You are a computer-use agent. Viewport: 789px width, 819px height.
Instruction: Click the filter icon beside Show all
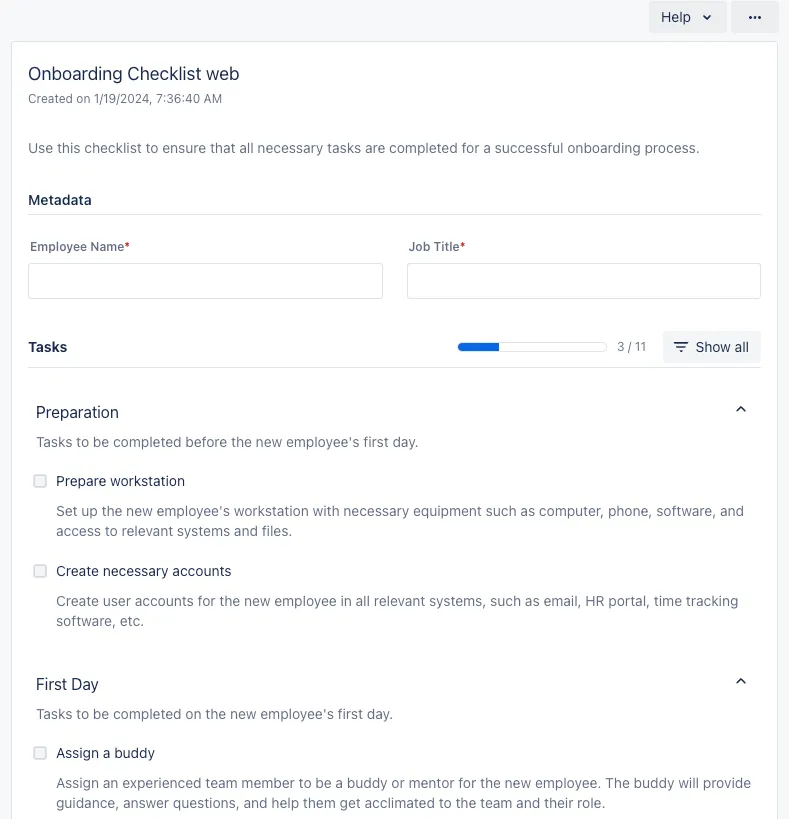point(680,347)
